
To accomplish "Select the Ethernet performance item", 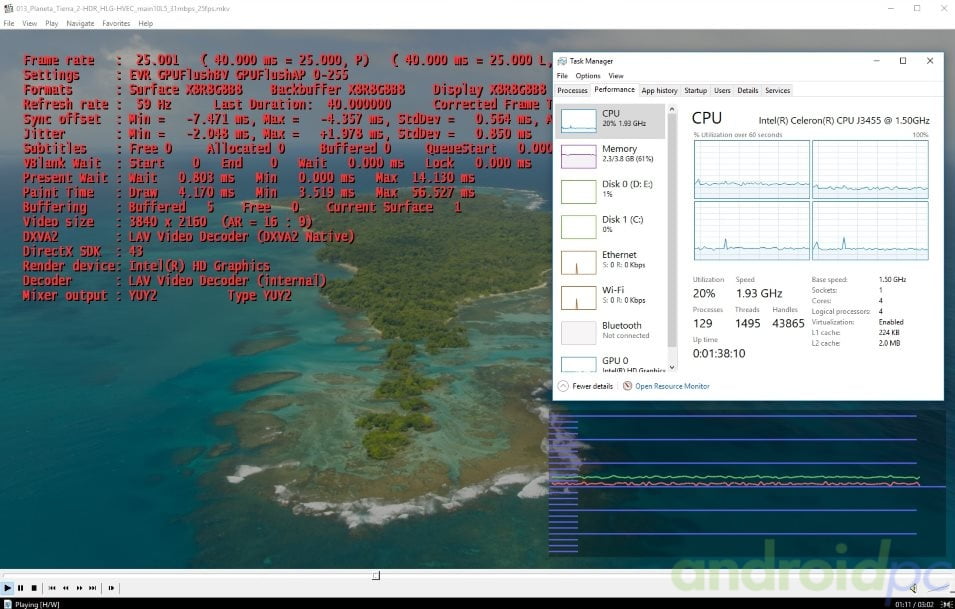I will click(x=611, y=262).
